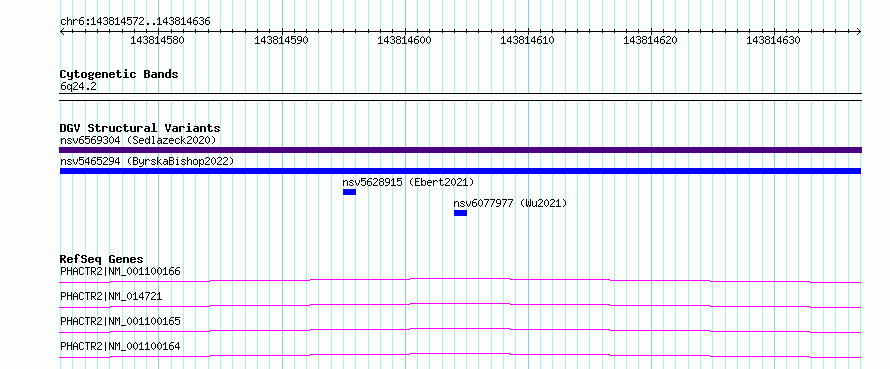Click ruler position label 143814580
Viewport: 890px width, 369px height.
(x=157, y=40)
